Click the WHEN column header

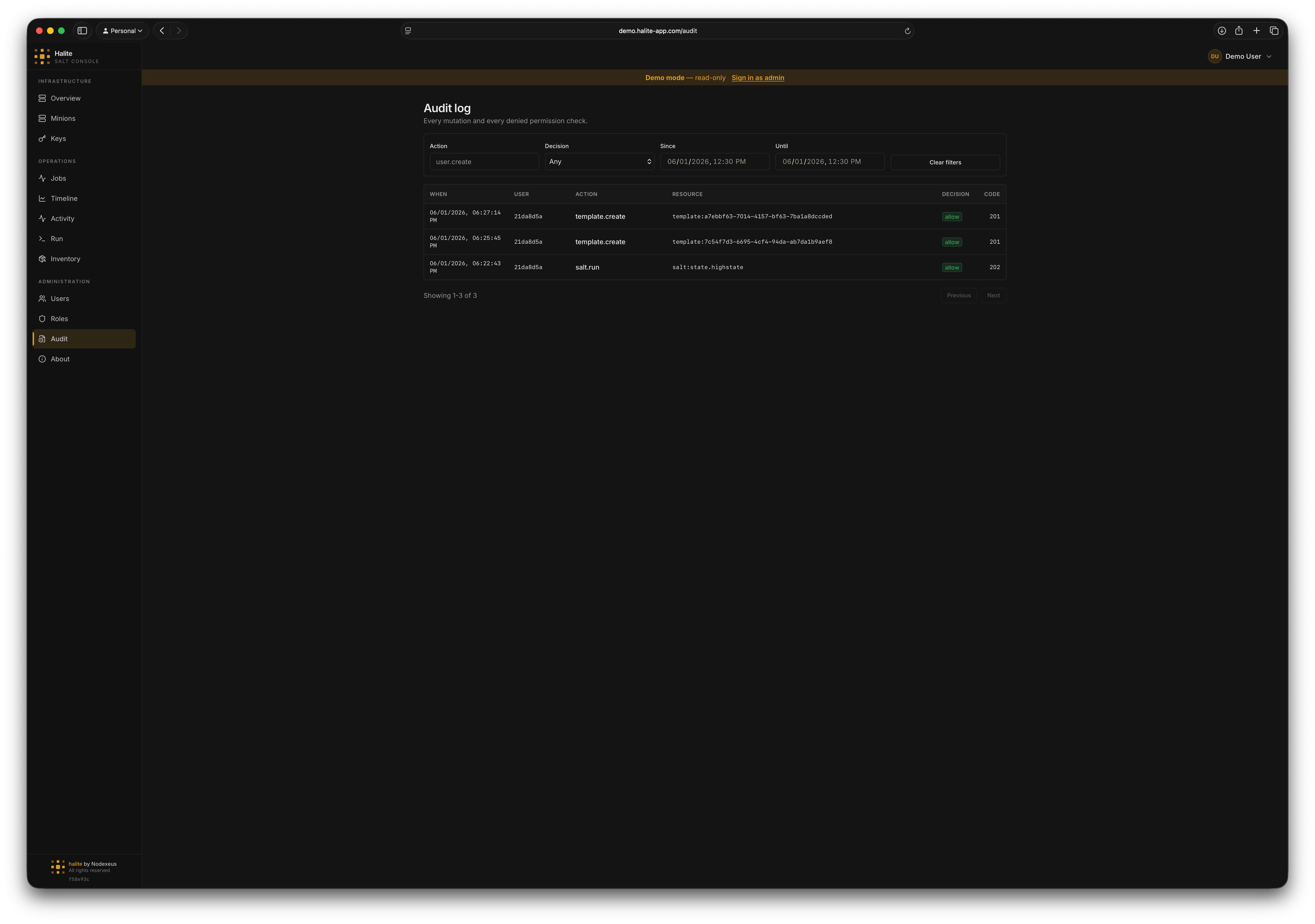coord(438,194)
